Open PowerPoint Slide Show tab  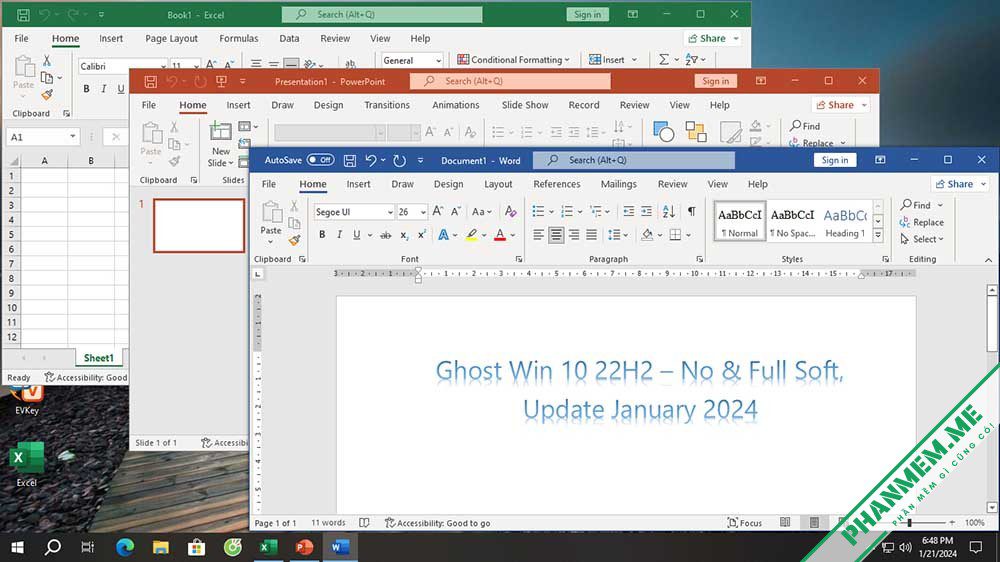click(525, 105)
